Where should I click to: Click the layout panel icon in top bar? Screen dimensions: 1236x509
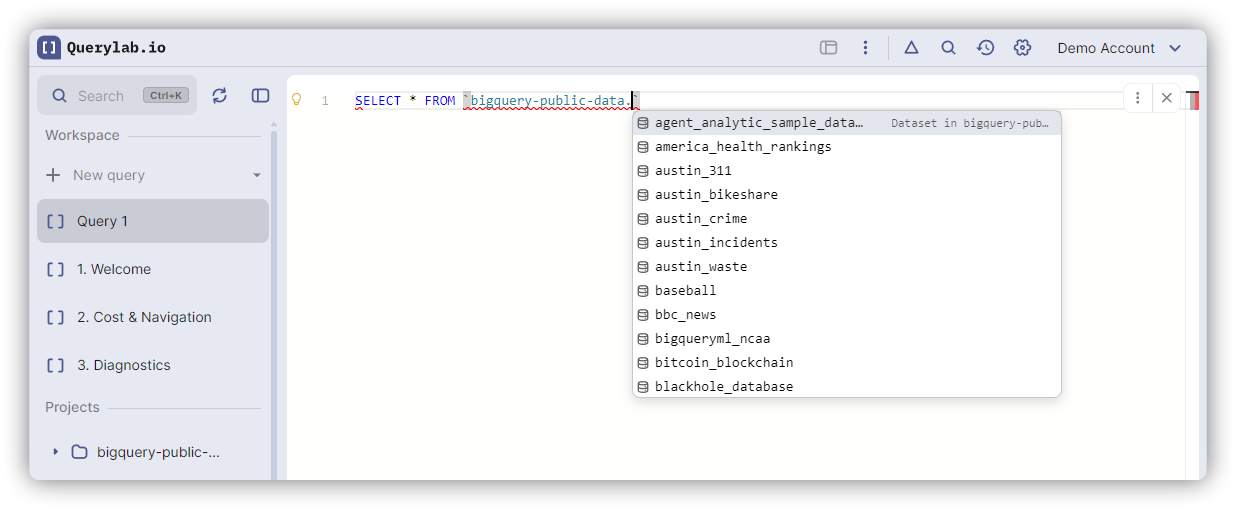coord(828,48)
